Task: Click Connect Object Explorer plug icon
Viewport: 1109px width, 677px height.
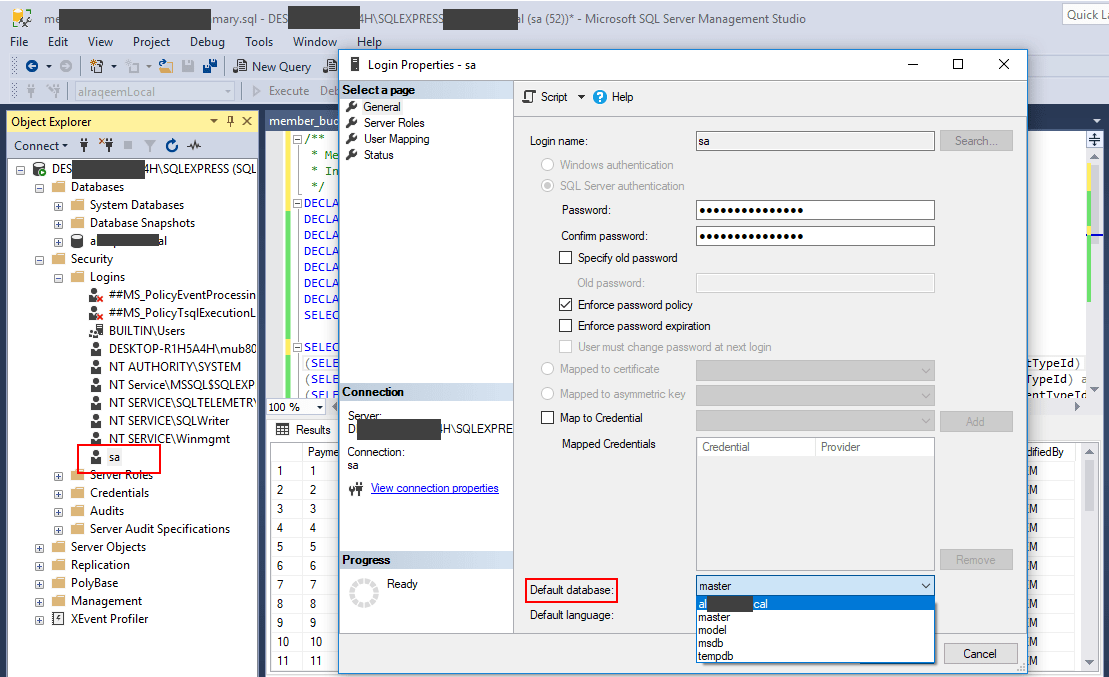Action: click(x=84, y=145)
